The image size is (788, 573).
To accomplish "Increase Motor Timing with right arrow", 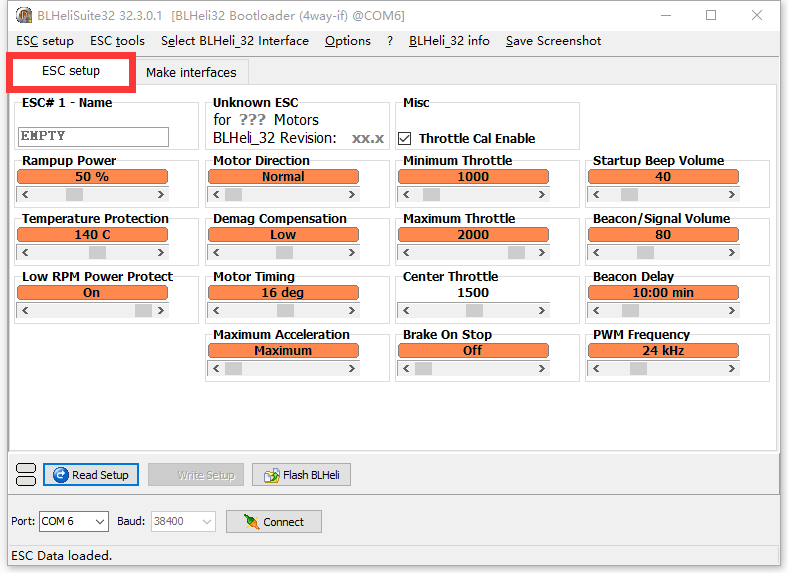I will tap(352, 311).
